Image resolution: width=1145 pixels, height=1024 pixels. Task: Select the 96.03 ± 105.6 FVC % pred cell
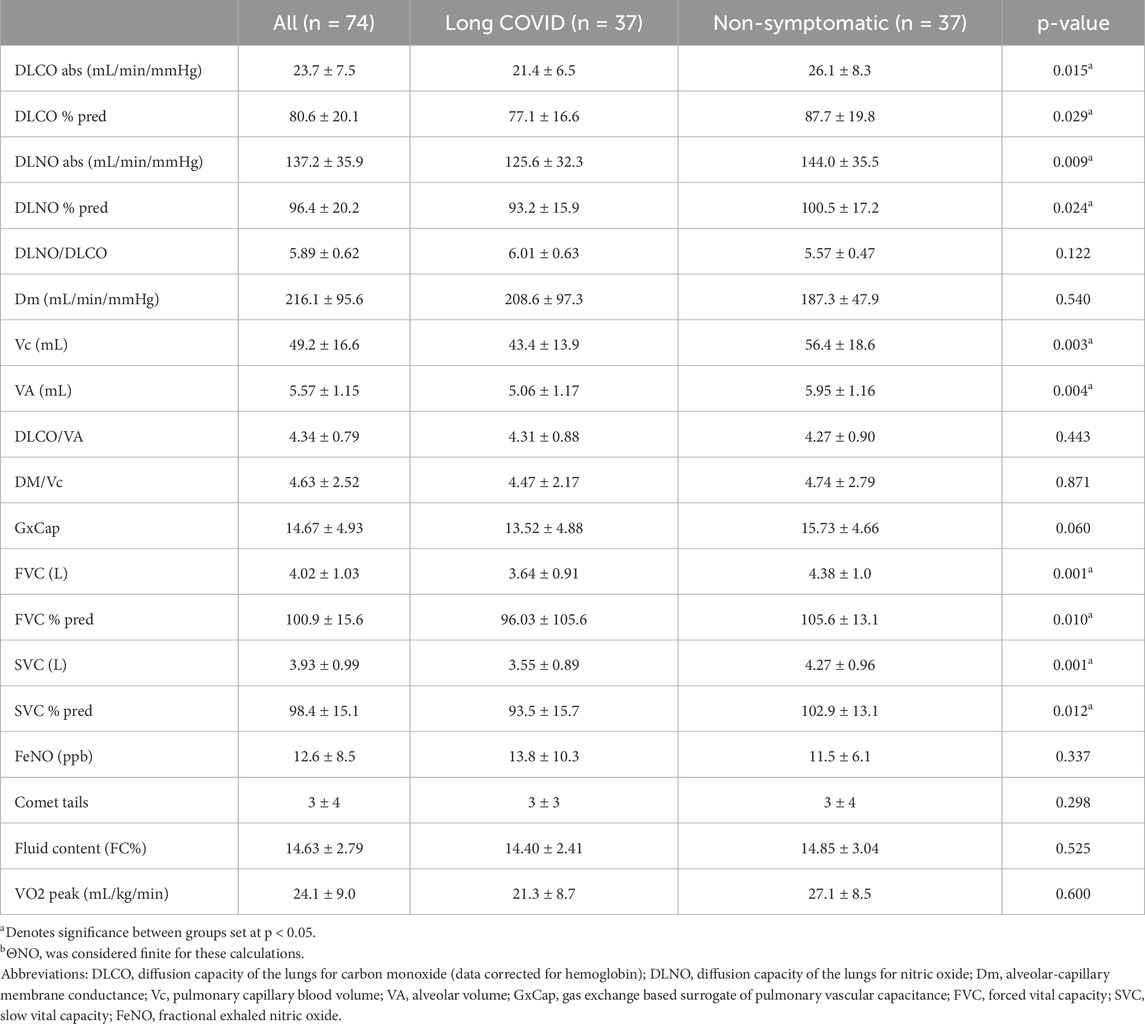543,619
